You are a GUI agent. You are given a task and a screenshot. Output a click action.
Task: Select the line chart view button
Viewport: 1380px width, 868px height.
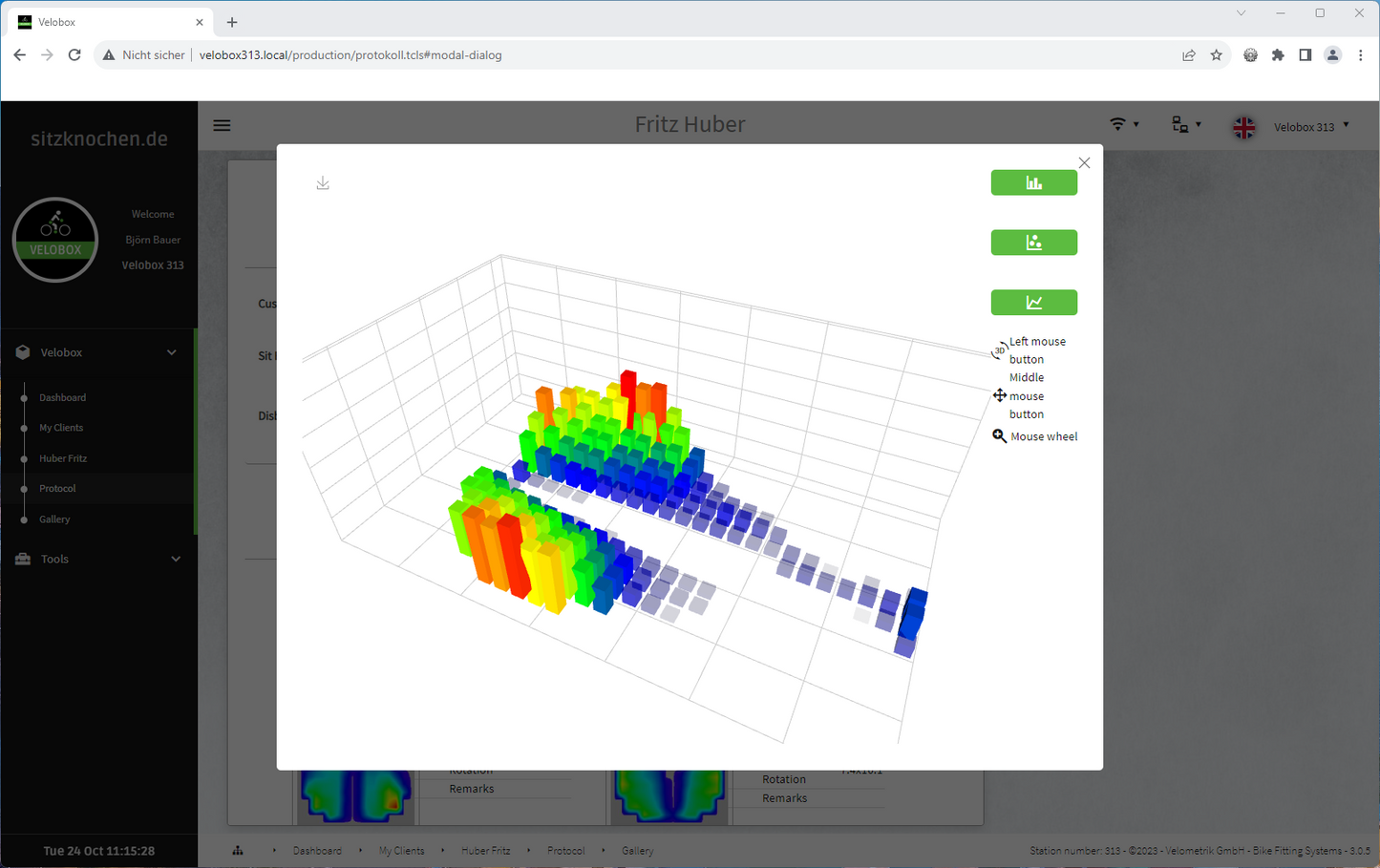[x=1033, y=303]
